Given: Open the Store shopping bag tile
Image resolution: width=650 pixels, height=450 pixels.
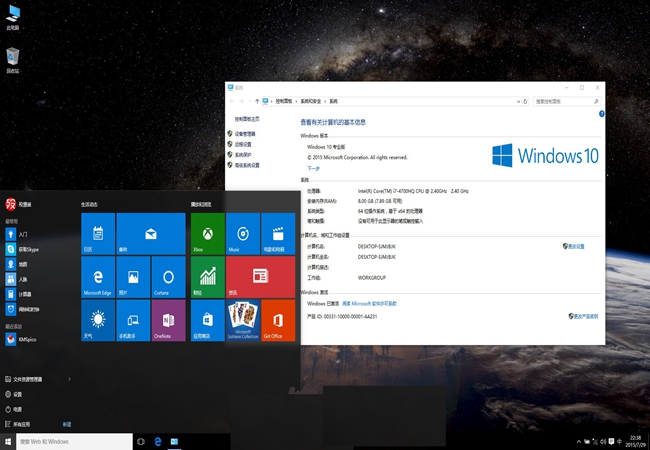Looking at the screenshot, I should click(208, 320).
